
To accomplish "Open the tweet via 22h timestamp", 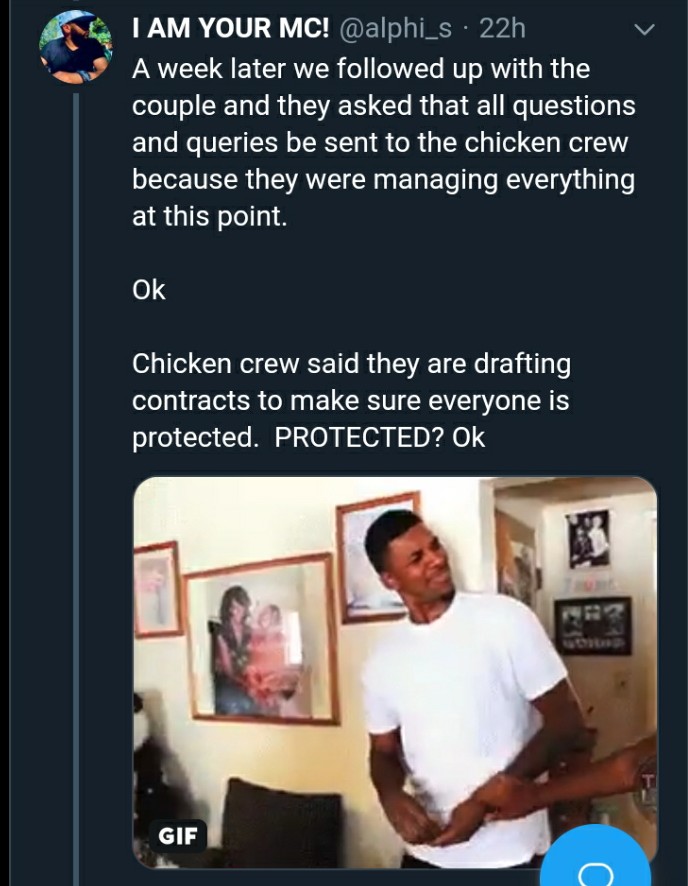I will point(502,28).
